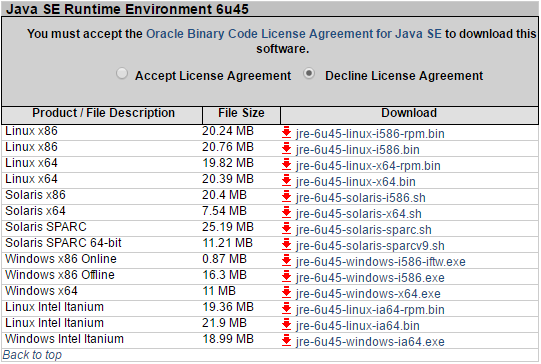The image size is (541, 364).
Task: Click download arrow icon for jre-6u45-solaris-sparcv9.sh
Action: pos(286,245)
